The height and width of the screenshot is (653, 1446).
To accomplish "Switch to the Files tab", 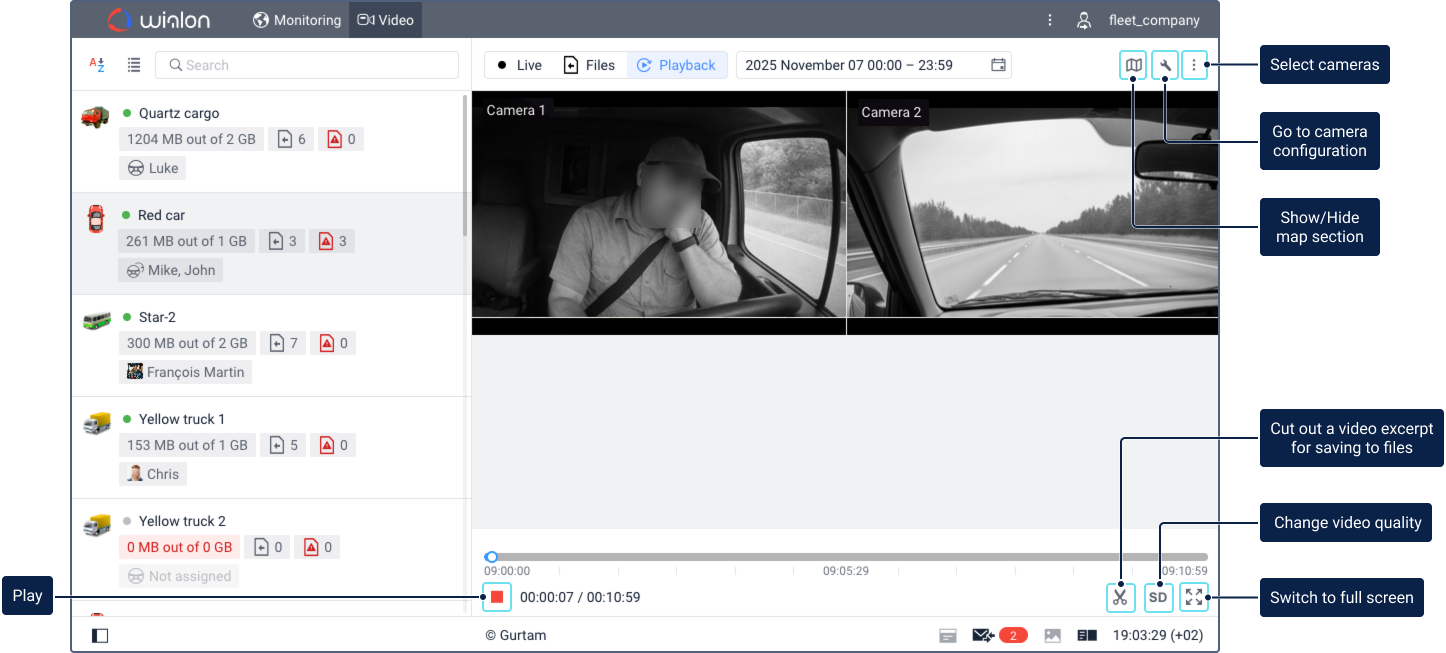I will [x=589, y=65].
